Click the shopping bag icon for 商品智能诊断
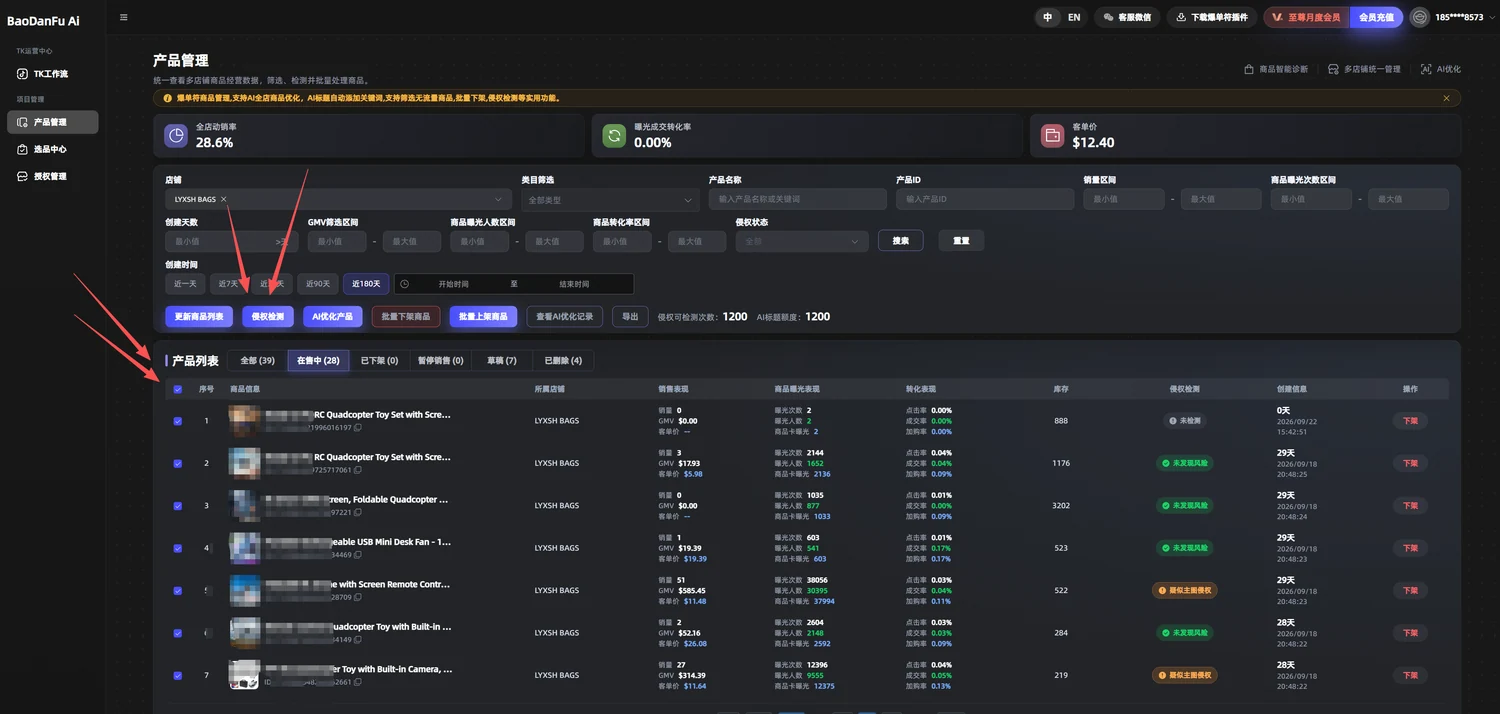1500x714 pixels. pos(1249,69)
